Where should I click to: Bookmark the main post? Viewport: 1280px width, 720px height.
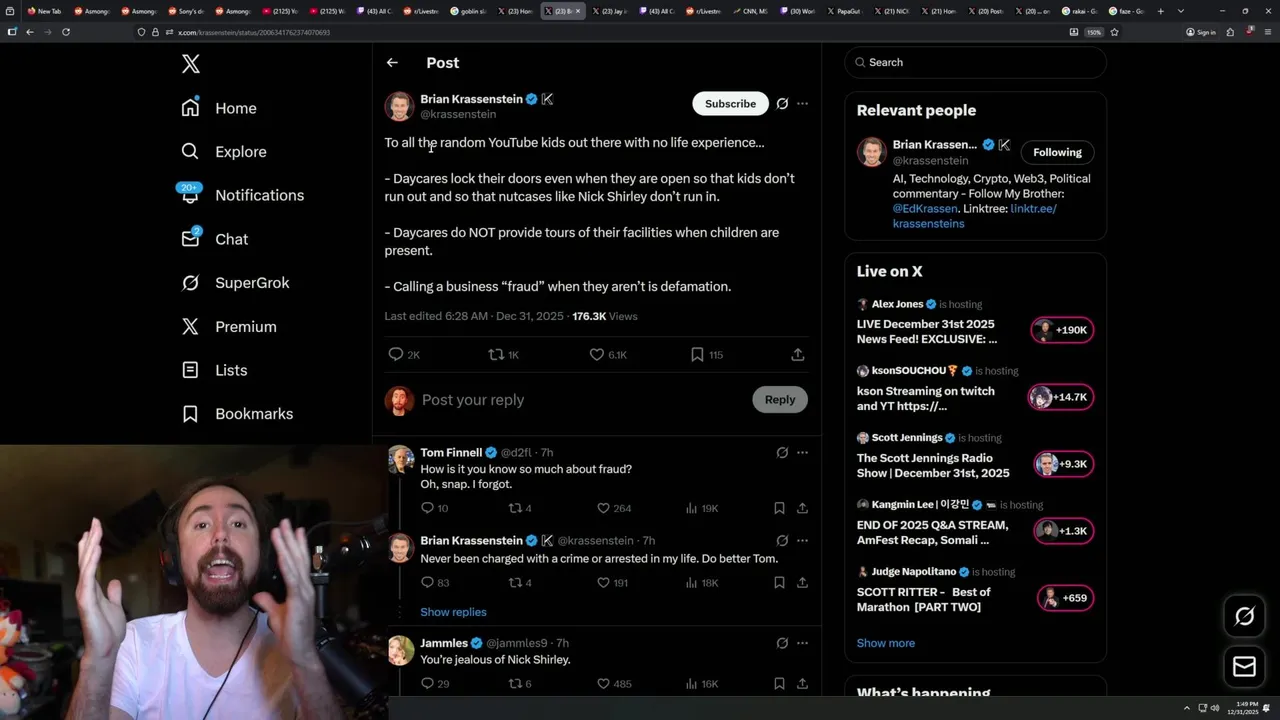(x=697, y=354)
